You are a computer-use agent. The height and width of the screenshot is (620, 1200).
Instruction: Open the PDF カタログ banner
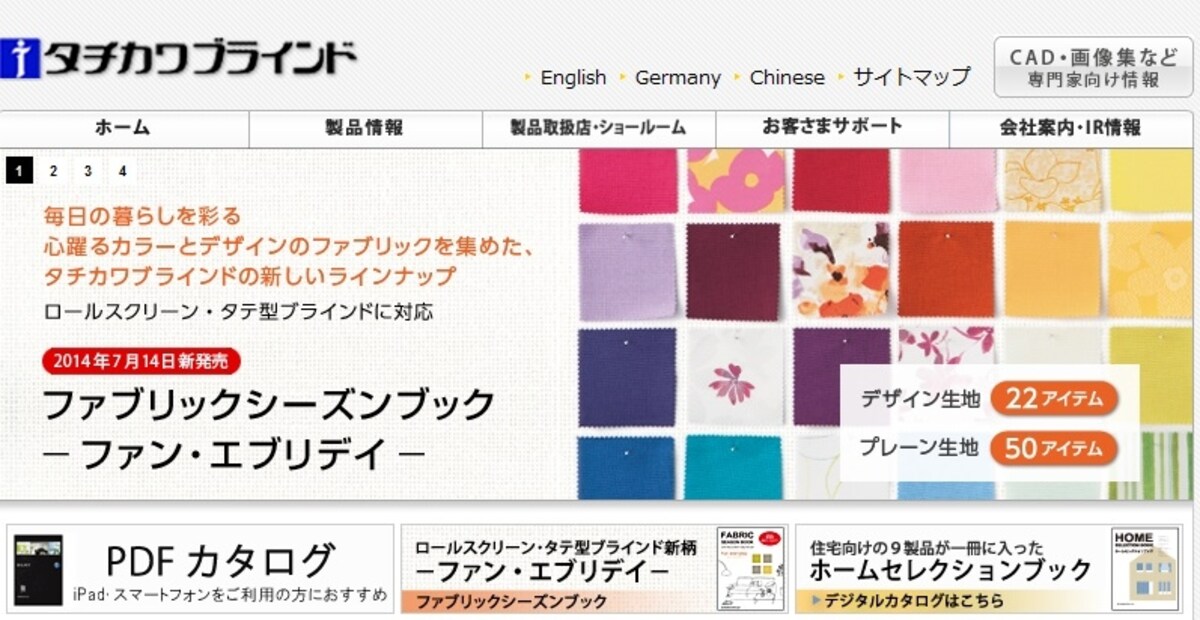coord(200,569)
